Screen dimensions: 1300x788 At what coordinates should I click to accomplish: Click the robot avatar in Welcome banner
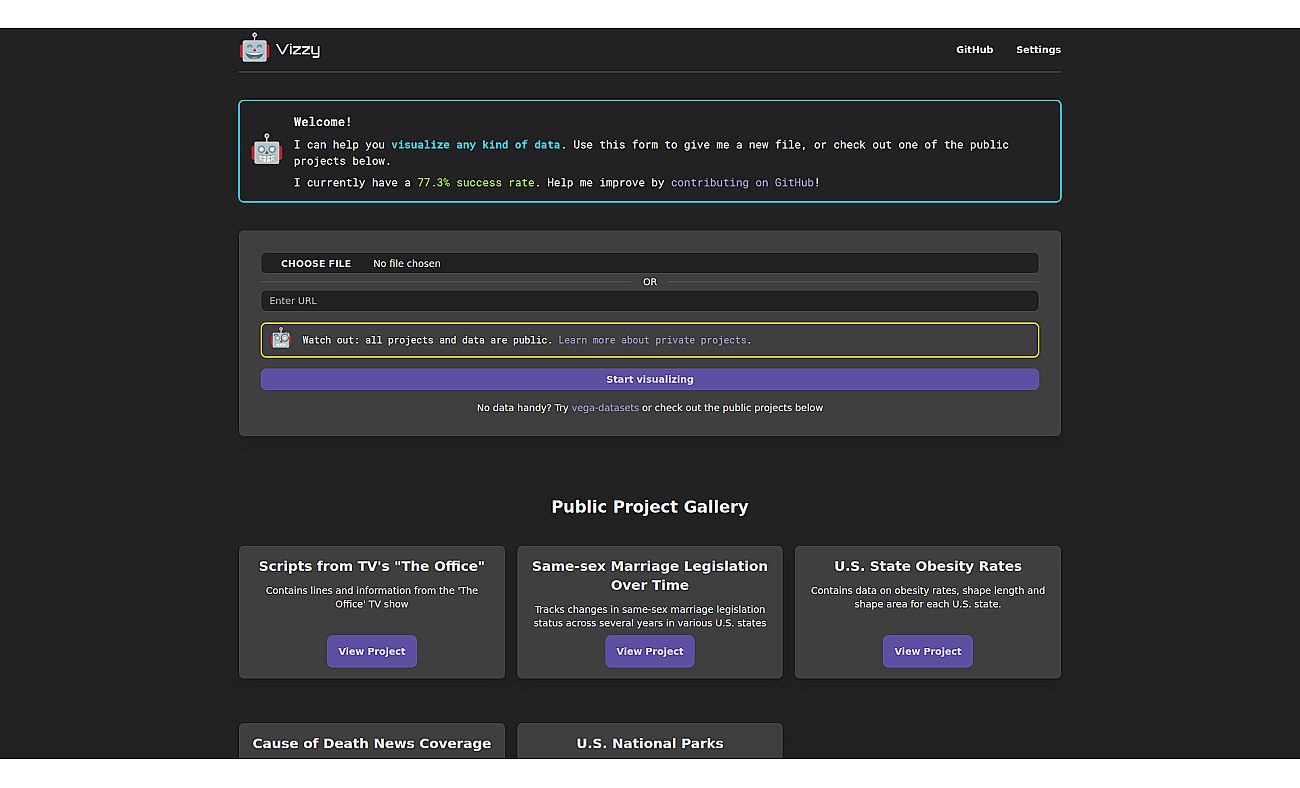pos(267,149)
